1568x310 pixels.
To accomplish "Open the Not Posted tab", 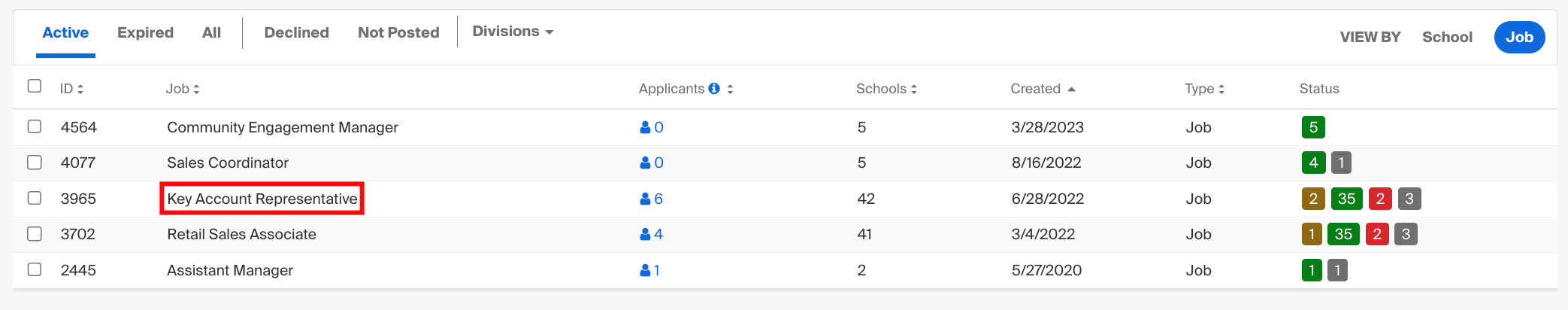I will pos(398,32).
